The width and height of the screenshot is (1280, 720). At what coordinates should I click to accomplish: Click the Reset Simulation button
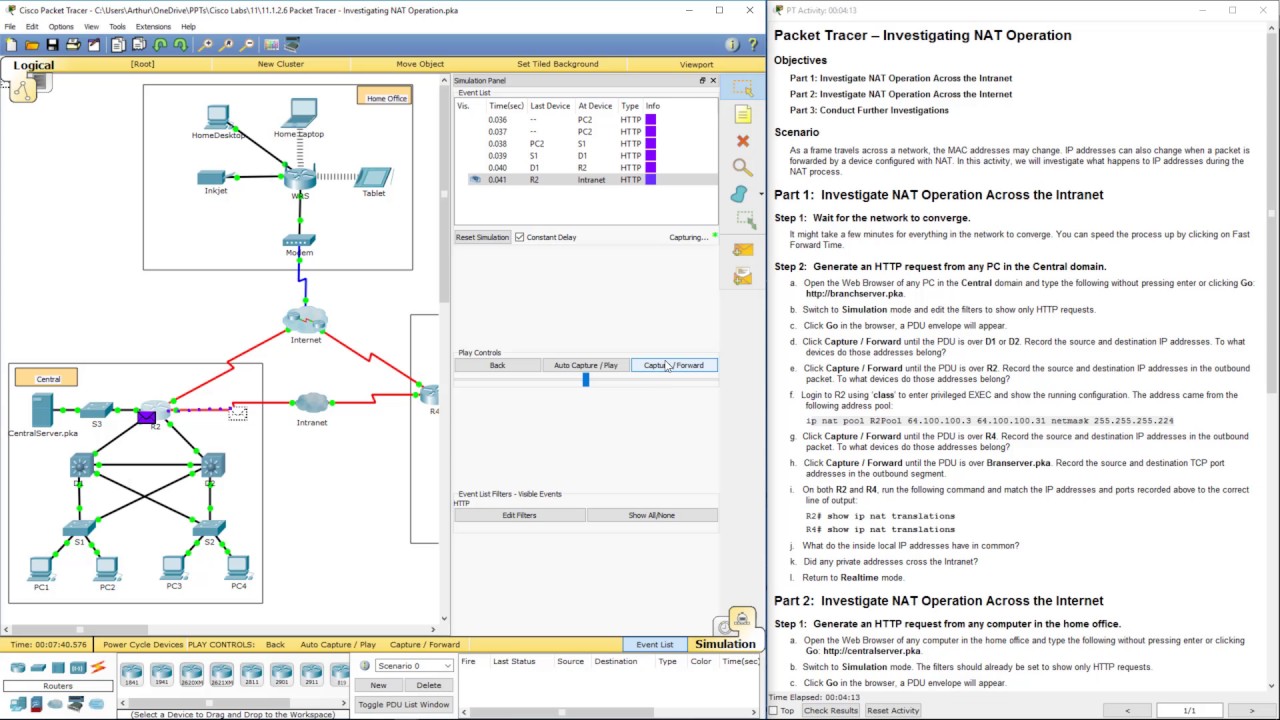[x=483, y=237]
